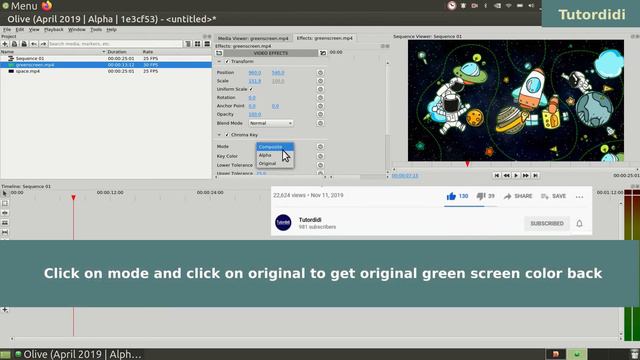Viewport: 640px width, 360px height.
Task: Click the Save Project icon in Project toolbar
Action: (x=24, y=44)
